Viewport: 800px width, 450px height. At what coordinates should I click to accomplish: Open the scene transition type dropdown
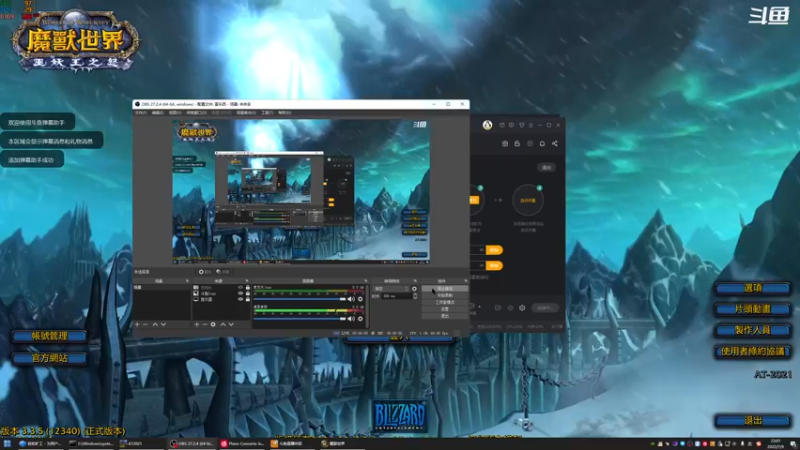coord(391,289)
